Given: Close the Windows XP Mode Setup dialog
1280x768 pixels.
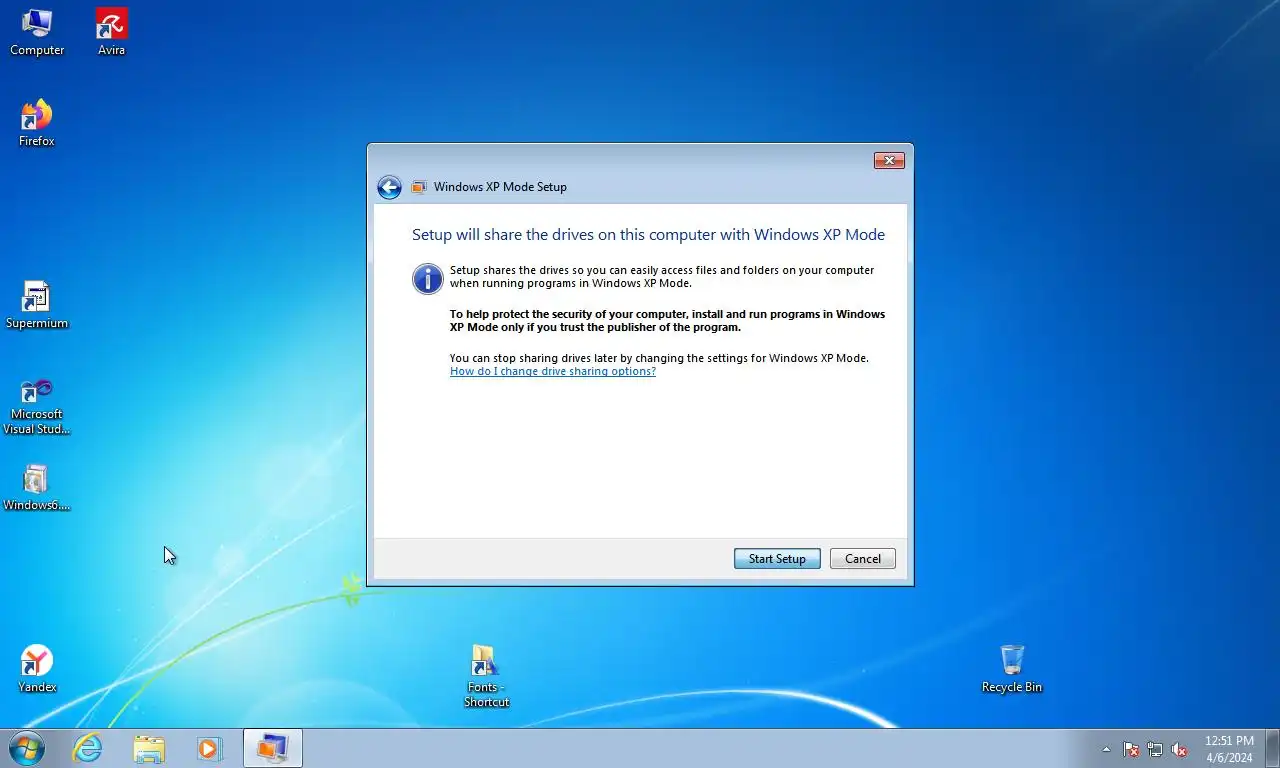Looking at the screenshot, I should pos(889,160).
